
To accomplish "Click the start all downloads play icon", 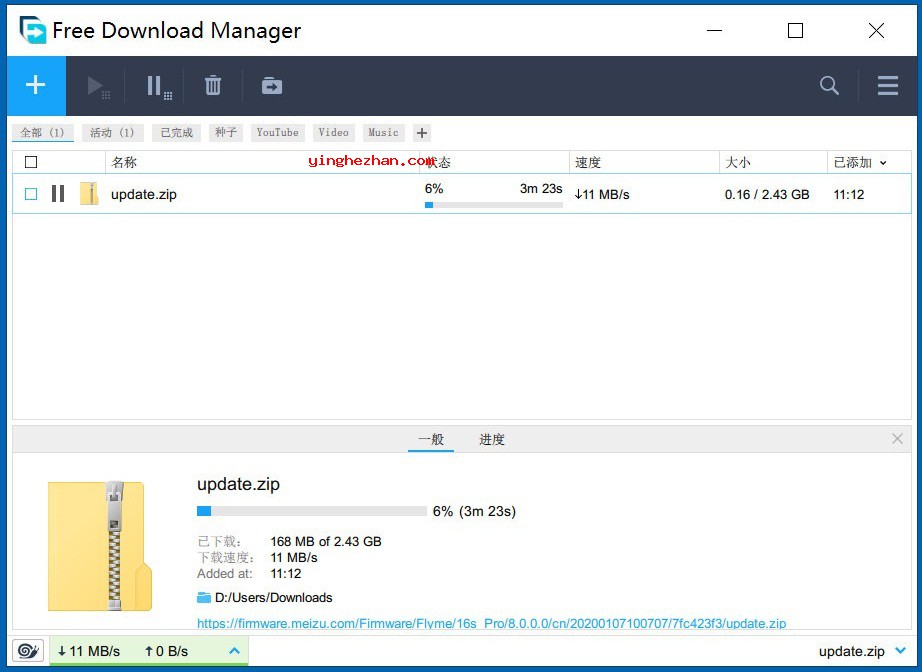I will point(97,87).
